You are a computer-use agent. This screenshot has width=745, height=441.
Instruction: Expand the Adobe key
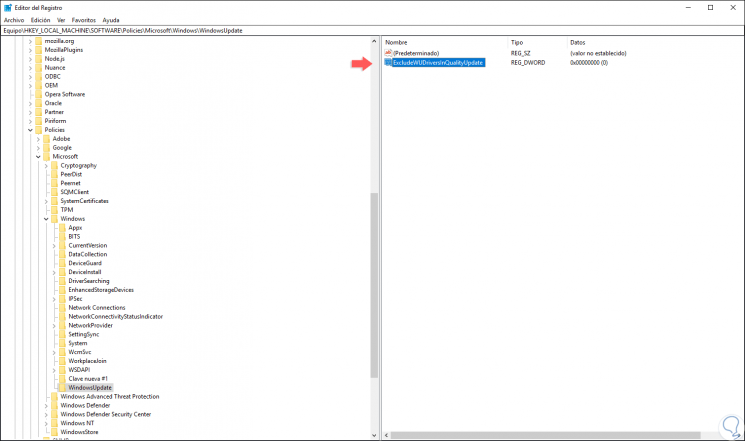pos(38,139)
